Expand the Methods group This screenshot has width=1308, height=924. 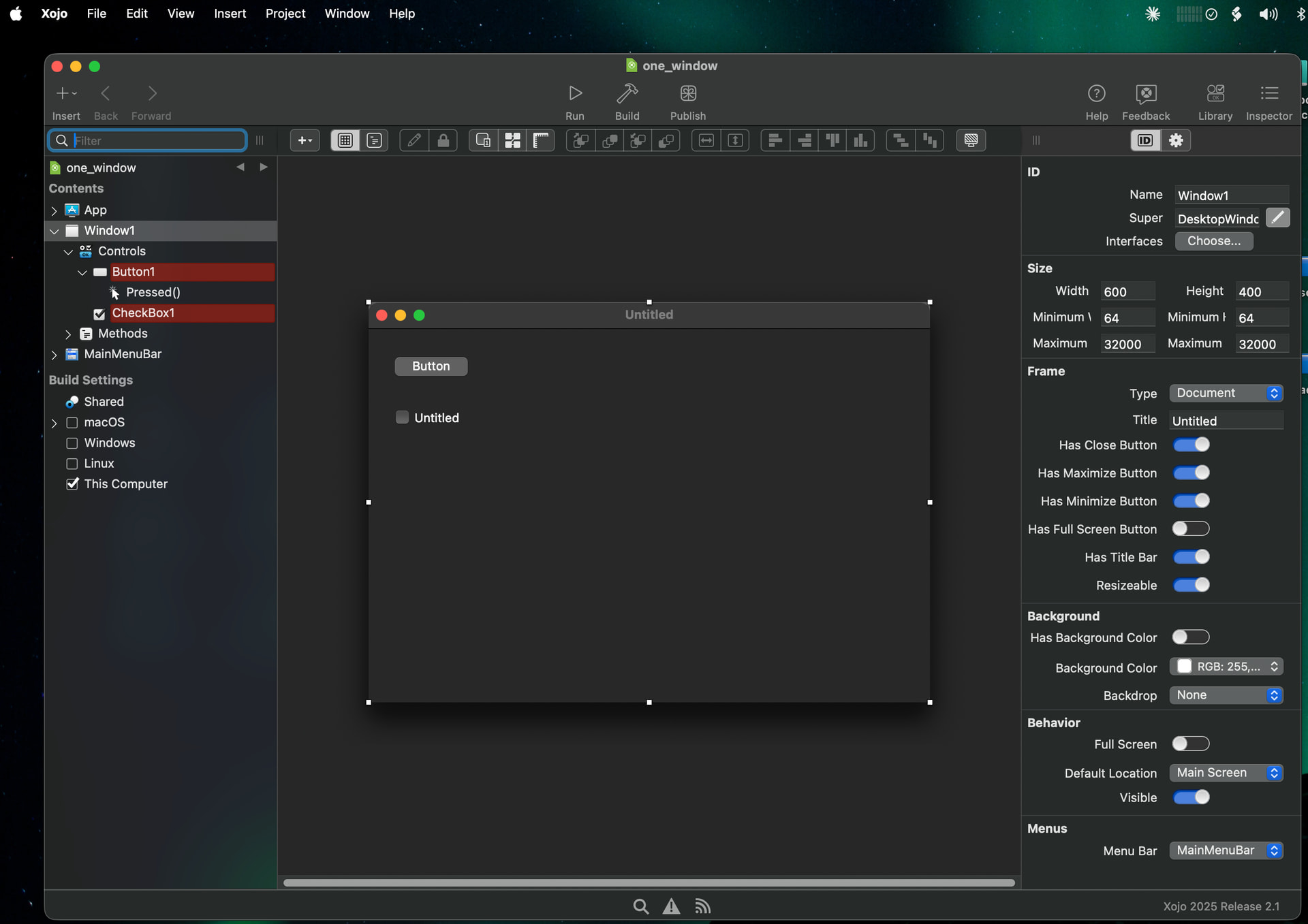pyautogui.click(x=68, y=334)
